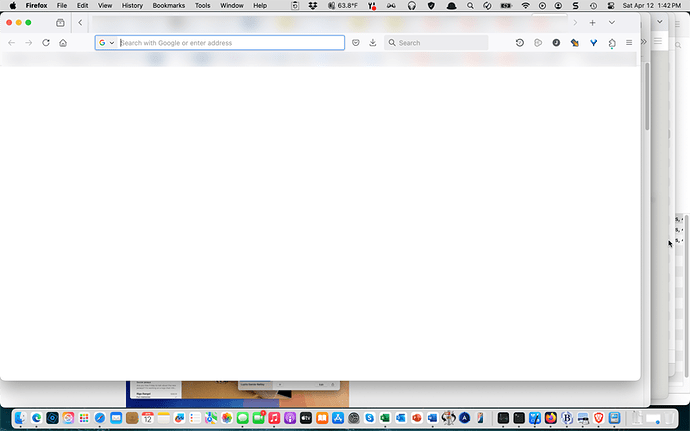The height and width of the screenshot is (431, 690).
Task: Click the Search box in toolbar
Action: point(436,43)
